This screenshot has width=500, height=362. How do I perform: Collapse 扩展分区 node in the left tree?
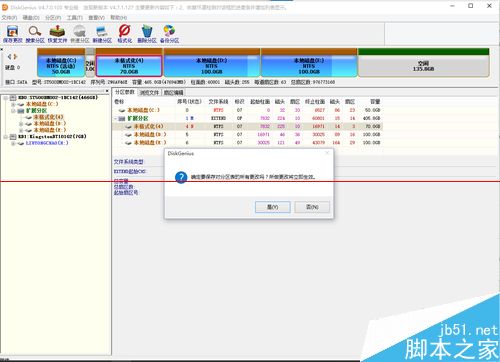click(x=13, y=111)
